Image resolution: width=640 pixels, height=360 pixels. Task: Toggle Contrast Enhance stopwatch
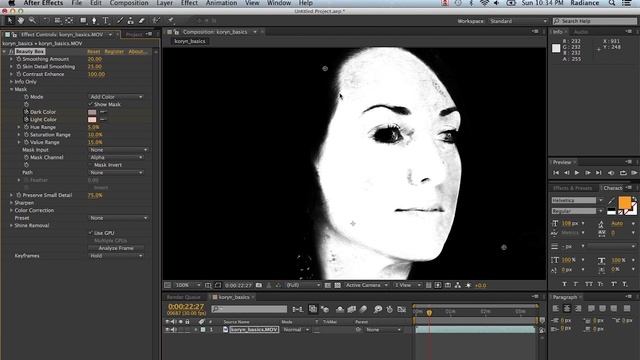point(18,74)
